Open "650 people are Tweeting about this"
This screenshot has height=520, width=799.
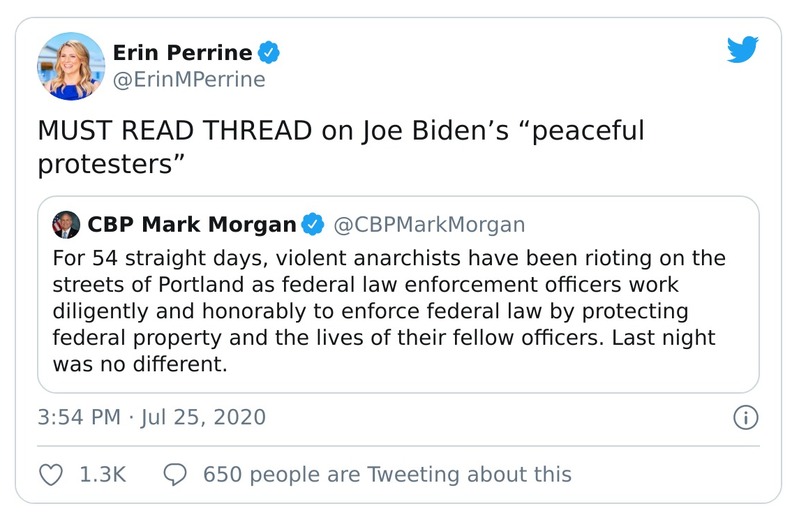pyautogui.click(x=387, y=474)
